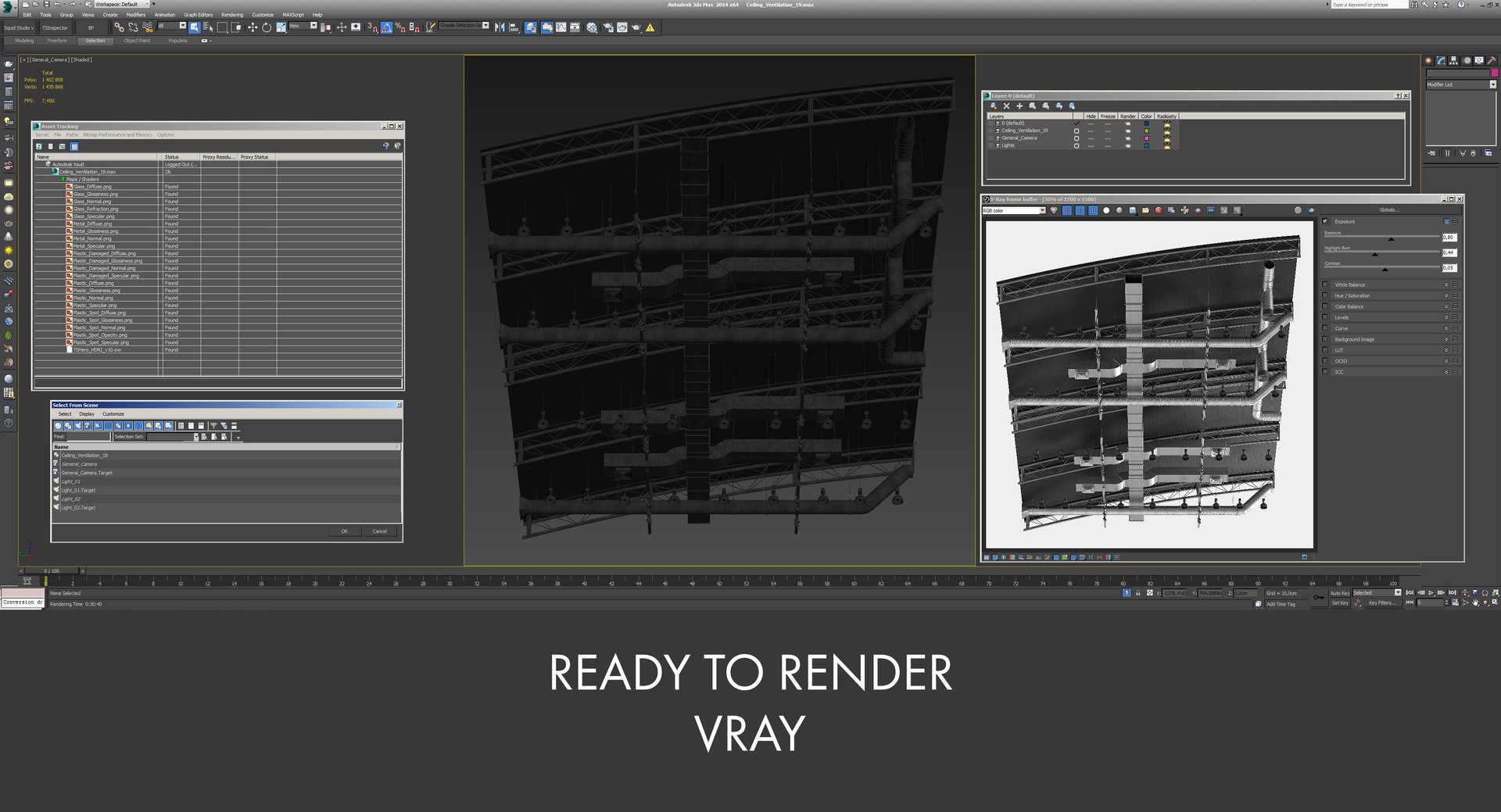Click OK in Select From Scene dialog
This screenshot has height=812, width=1501.
point(344,531)
